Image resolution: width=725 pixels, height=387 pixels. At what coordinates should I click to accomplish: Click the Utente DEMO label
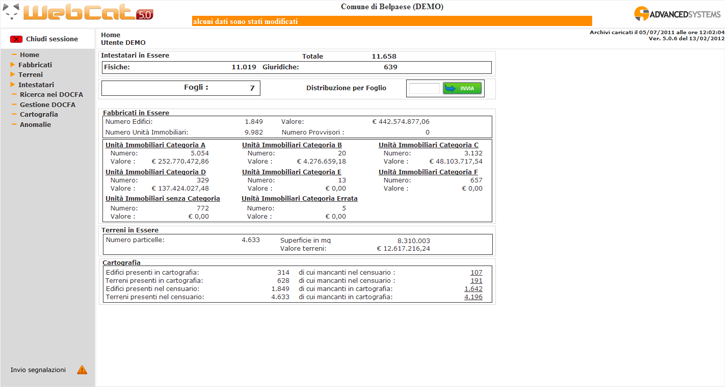[x=123, y=43]
